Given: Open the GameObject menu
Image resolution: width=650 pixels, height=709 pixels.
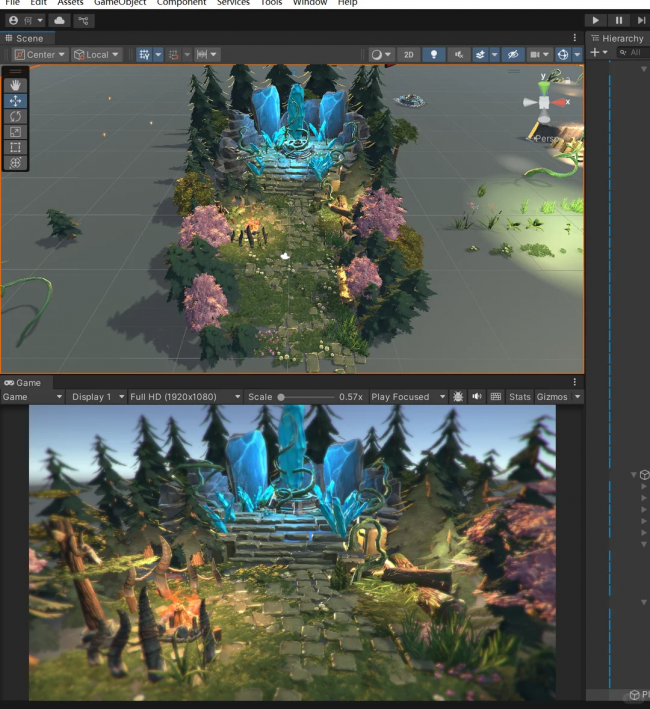Looking at the screenshot, I should point(119,3).
